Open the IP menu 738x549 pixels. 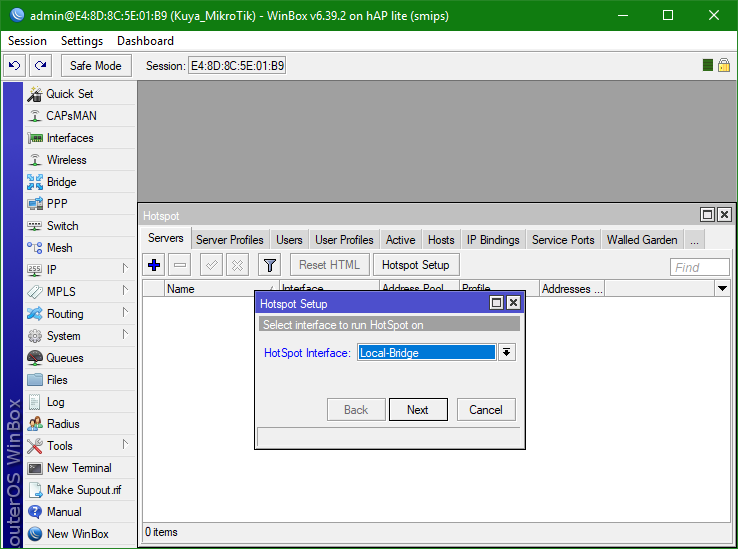pyautogui.click(x=80, y=270)
